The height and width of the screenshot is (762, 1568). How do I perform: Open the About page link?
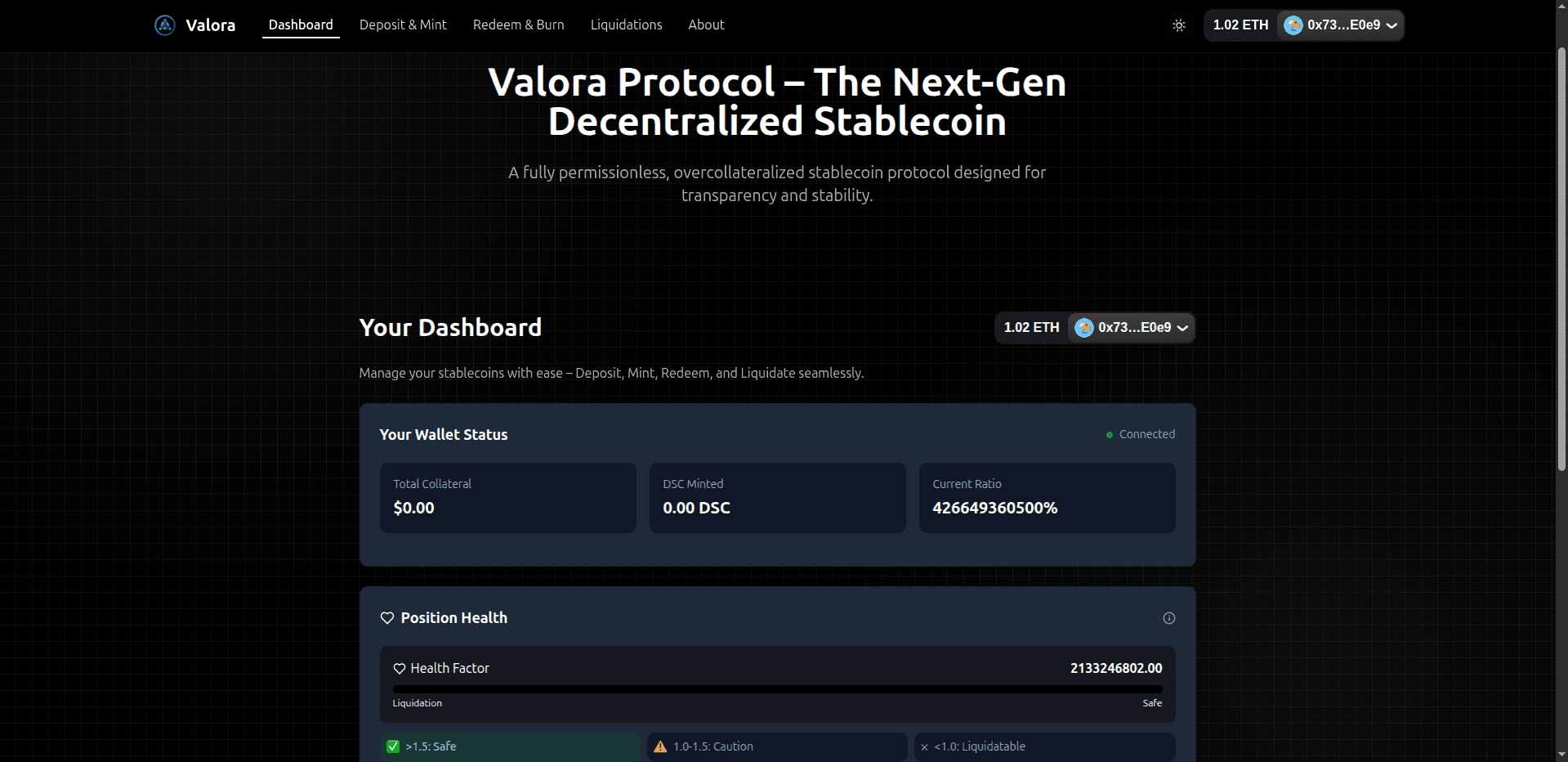706,25
